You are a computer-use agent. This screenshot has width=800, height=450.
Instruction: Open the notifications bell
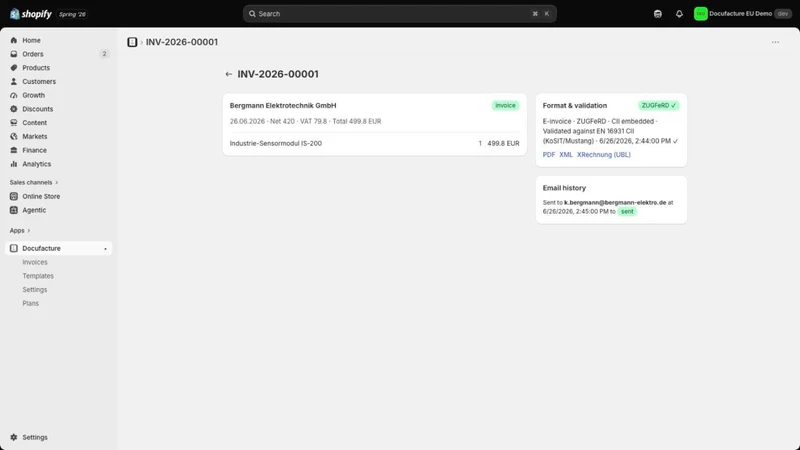(x=679, y=14)
